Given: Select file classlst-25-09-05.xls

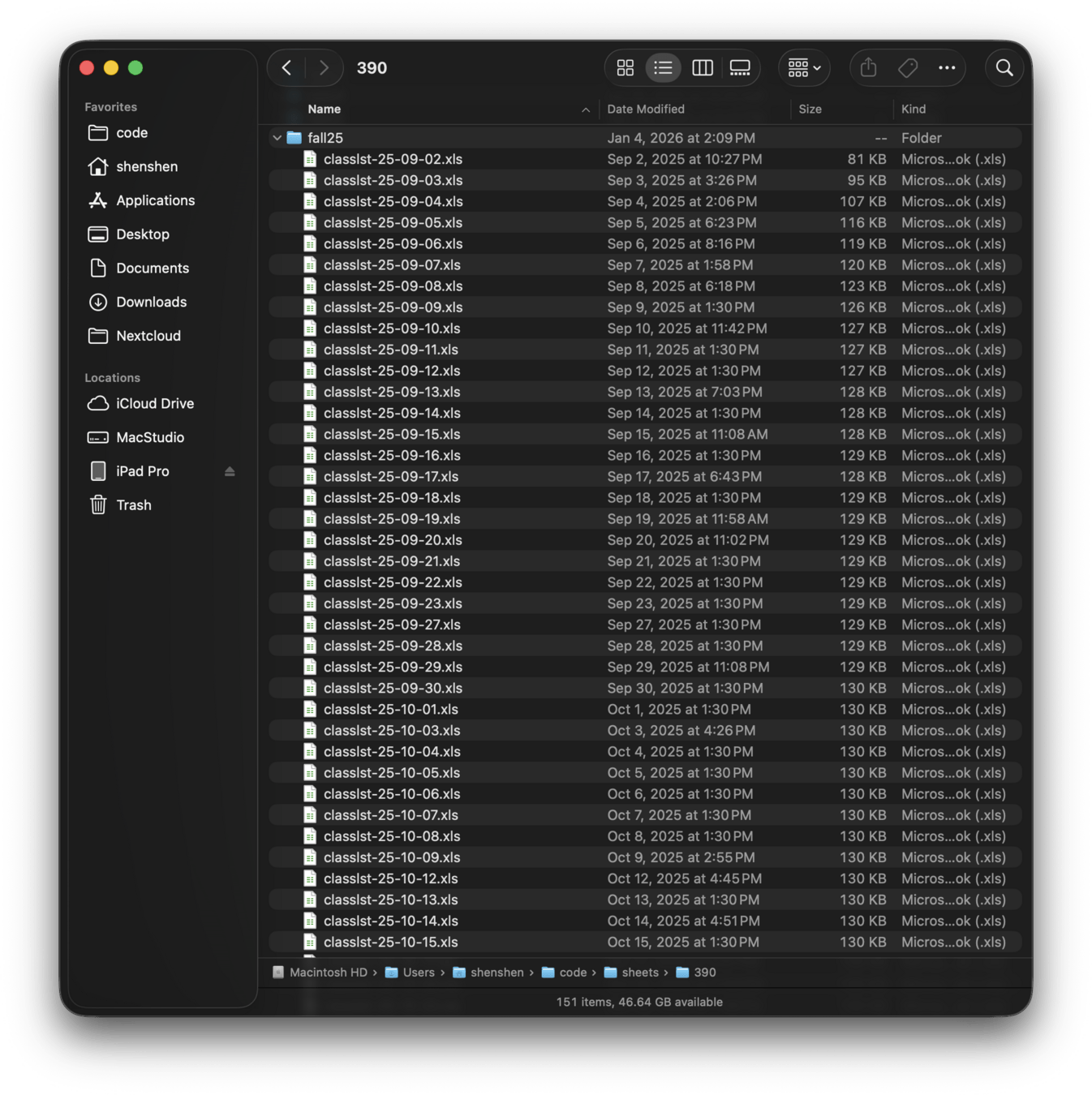Looking at the screenshot, I should [x=645, y=222].
